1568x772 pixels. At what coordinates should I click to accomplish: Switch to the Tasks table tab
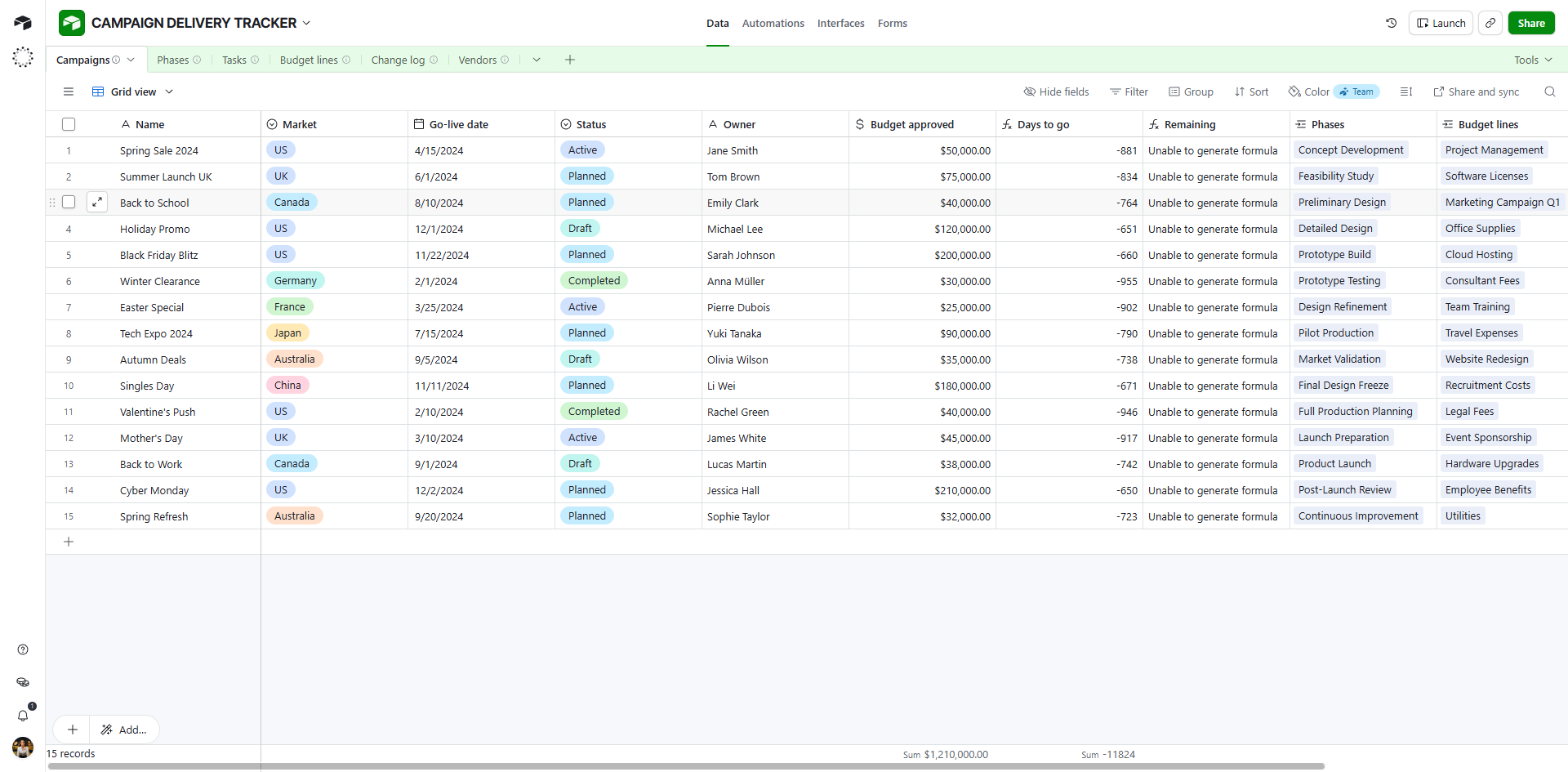(x=234, y=60)
